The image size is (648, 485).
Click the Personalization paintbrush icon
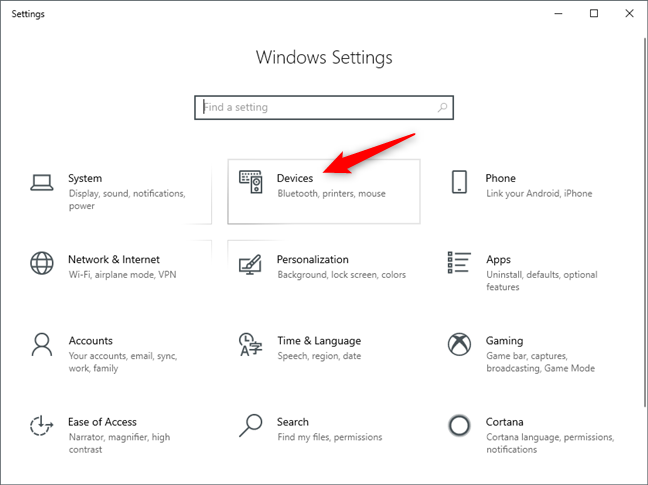(250, 264)
